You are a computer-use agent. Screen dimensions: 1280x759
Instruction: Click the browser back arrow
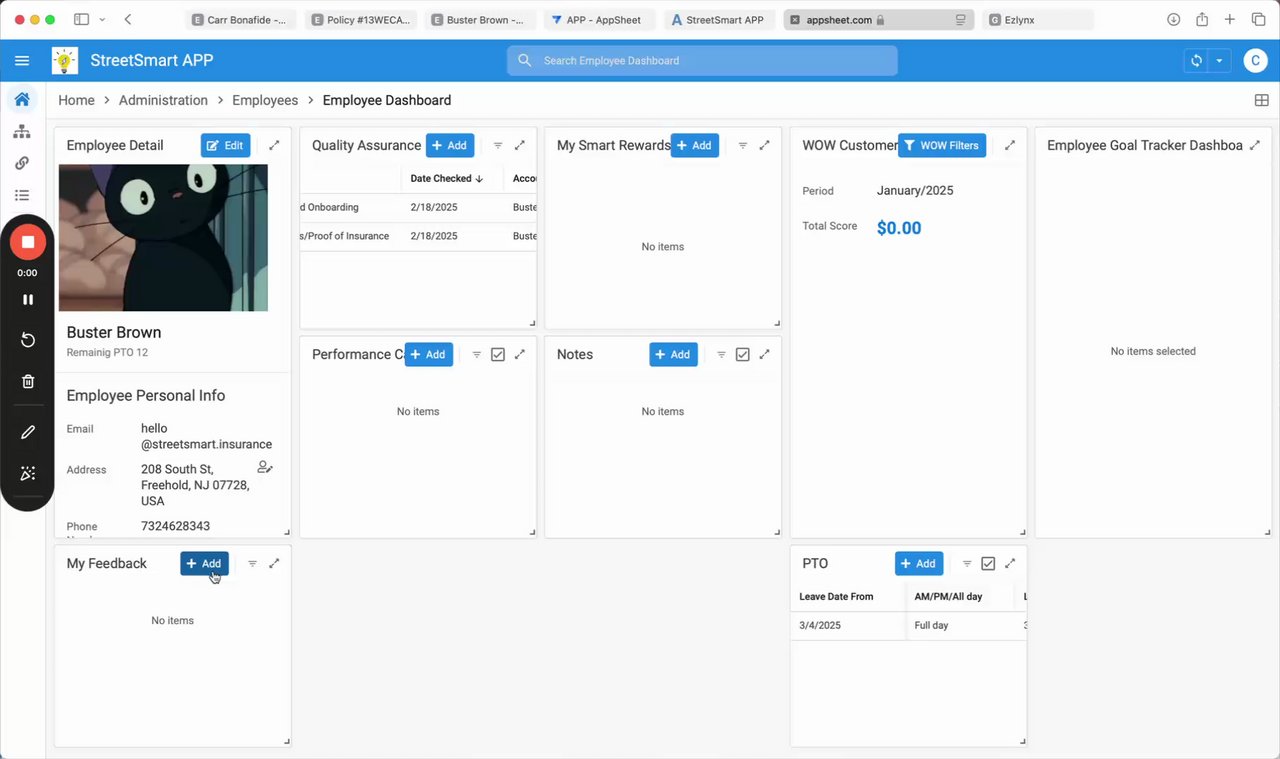tap(128, 20)
